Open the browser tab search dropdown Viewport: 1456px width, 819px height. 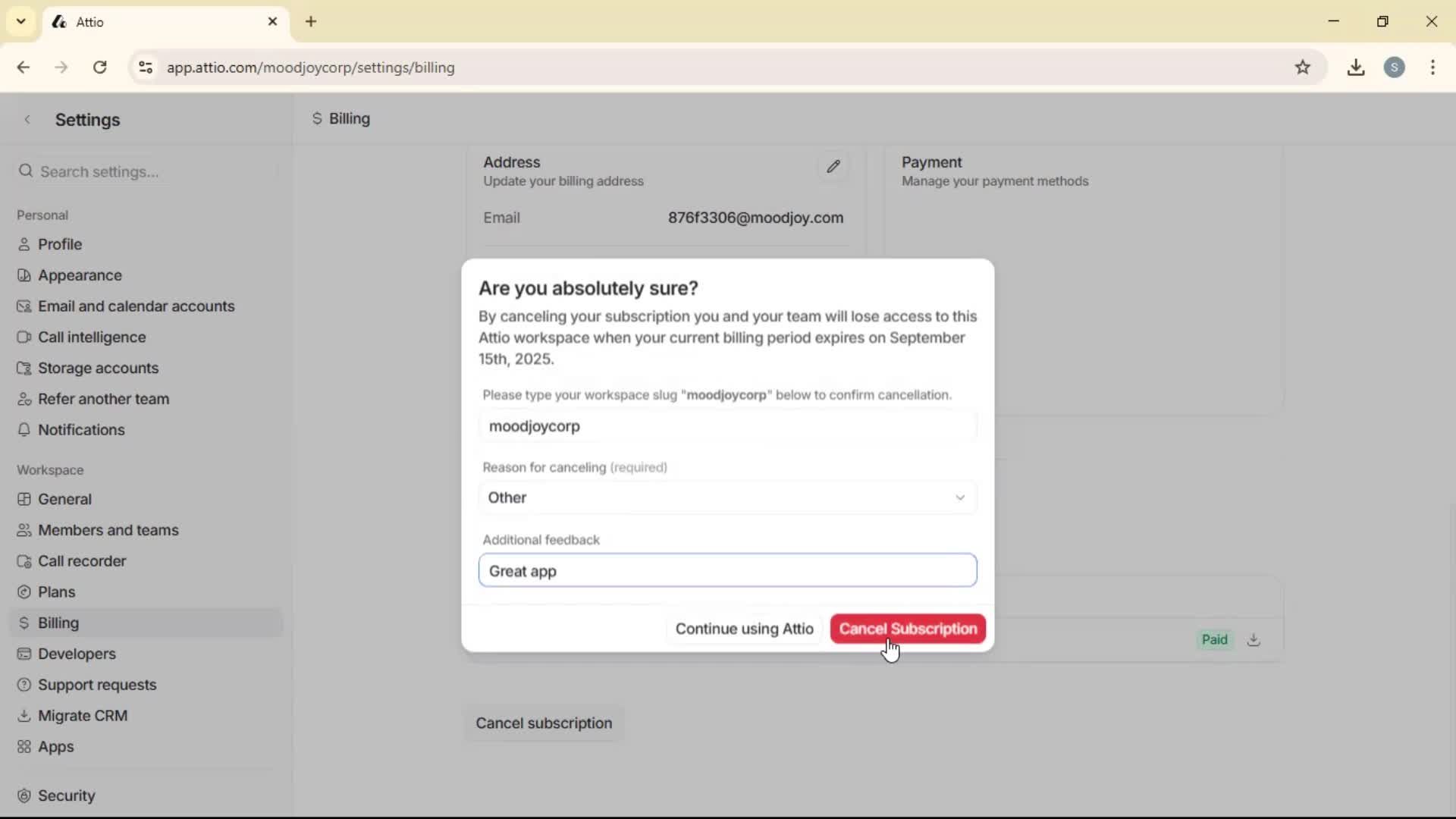pyautogui.click(x=20, y=21)
